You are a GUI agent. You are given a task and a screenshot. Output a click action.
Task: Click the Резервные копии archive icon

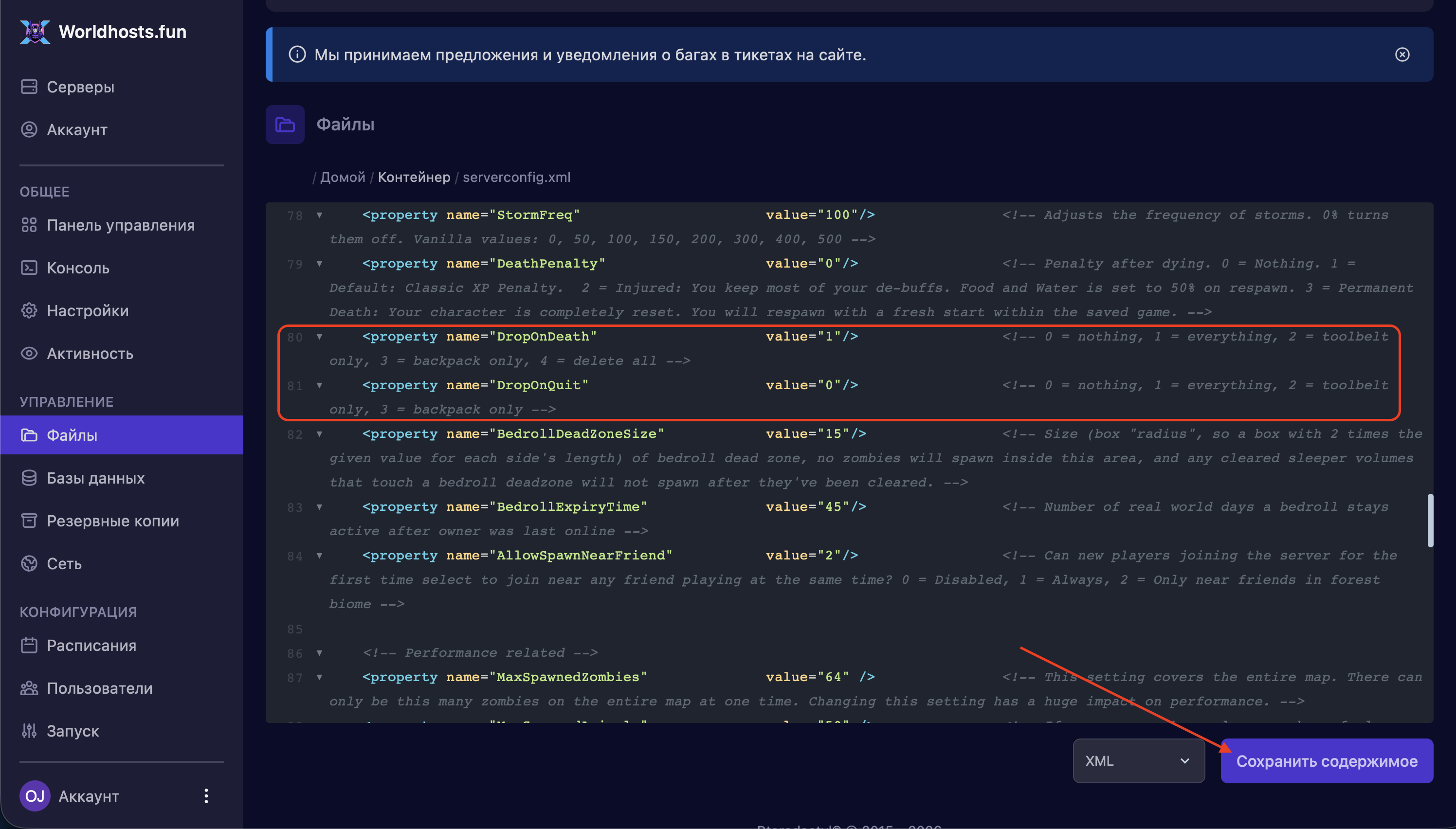[x=29, y=521]
